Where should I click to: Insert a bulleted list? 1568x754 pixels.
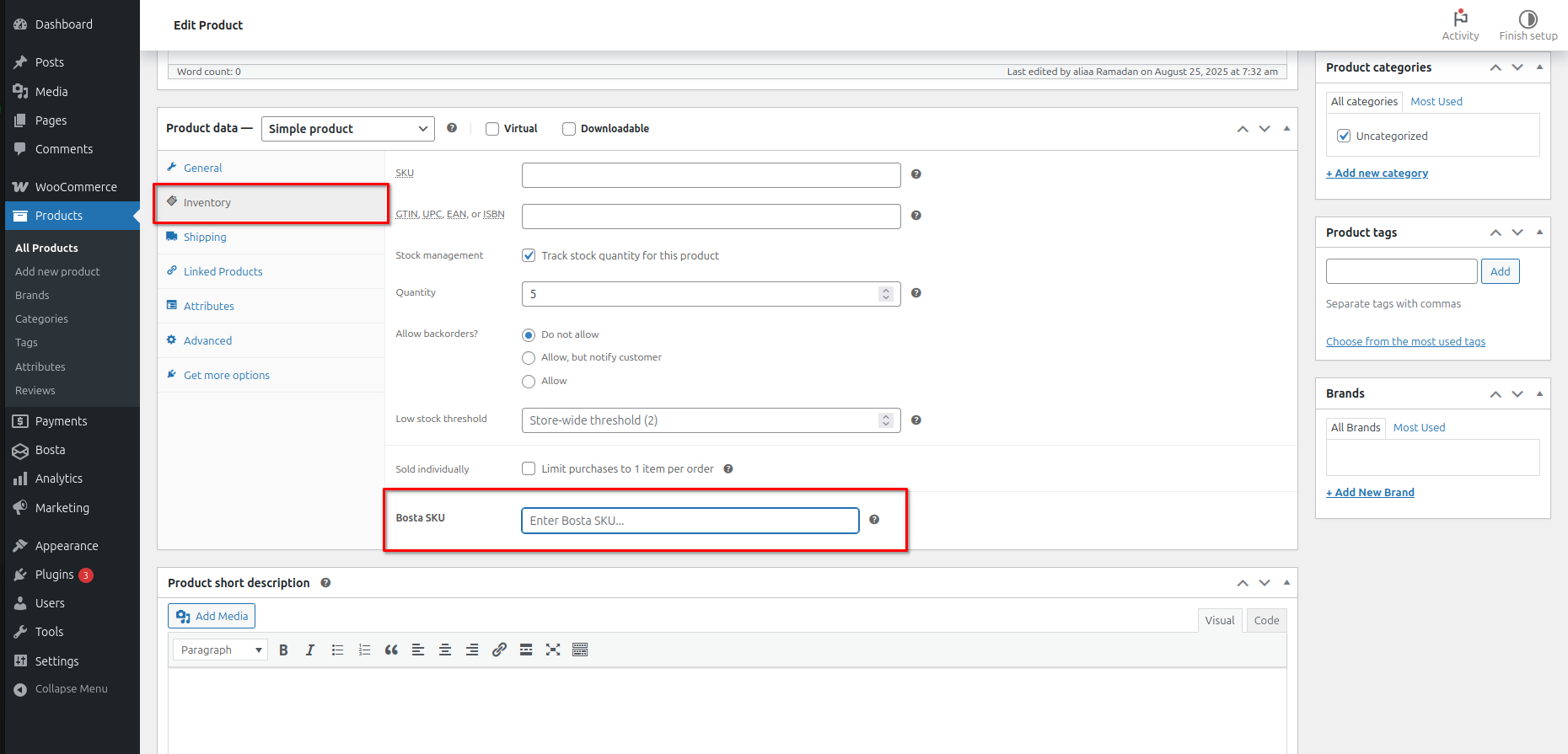pos(337,650)
